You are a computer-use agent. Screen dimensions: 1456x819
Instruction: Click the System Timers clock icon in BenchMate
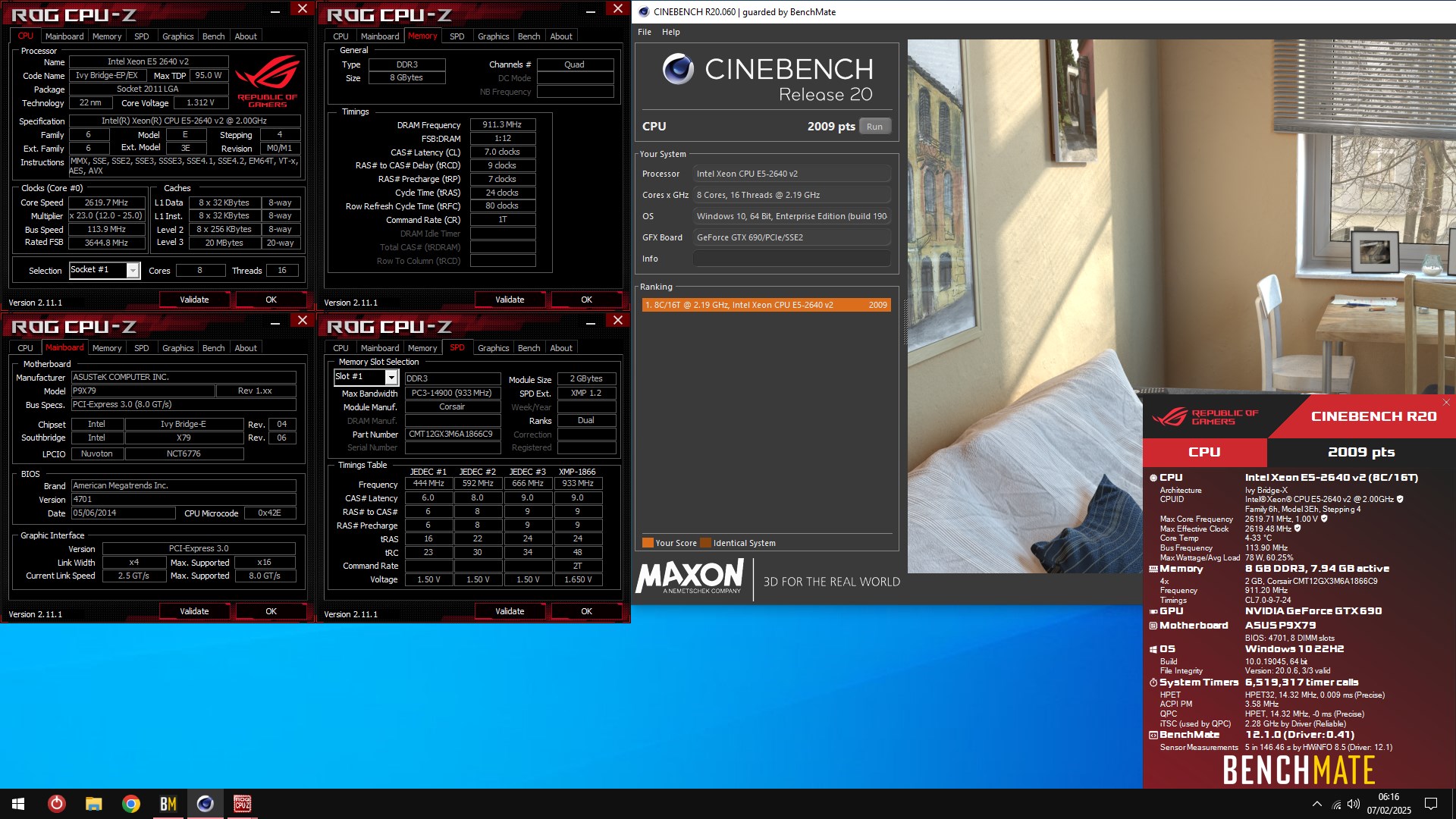click(x=1153, y=682)
